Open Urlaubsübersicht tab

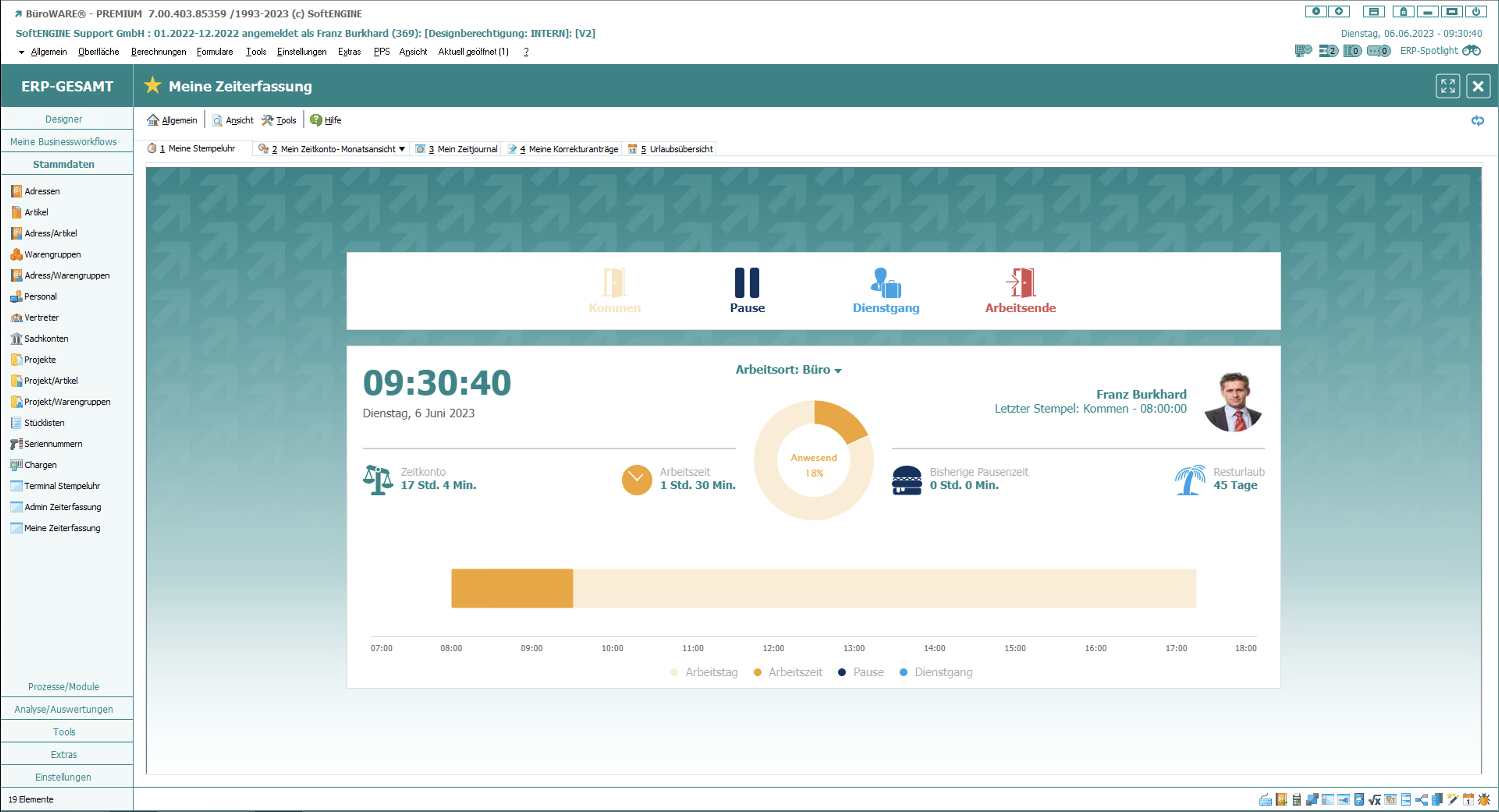point(680,149)
